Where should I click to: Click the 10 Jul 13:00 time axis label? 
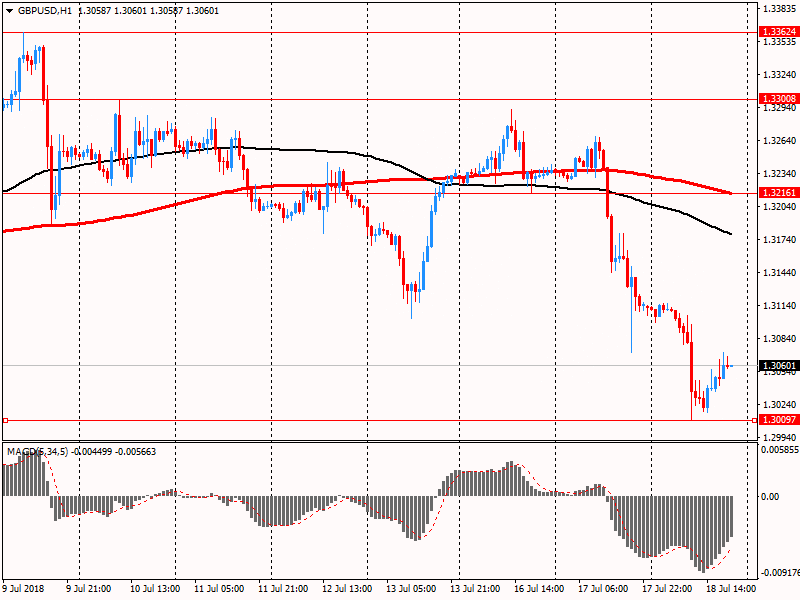[x=155, y=589]
